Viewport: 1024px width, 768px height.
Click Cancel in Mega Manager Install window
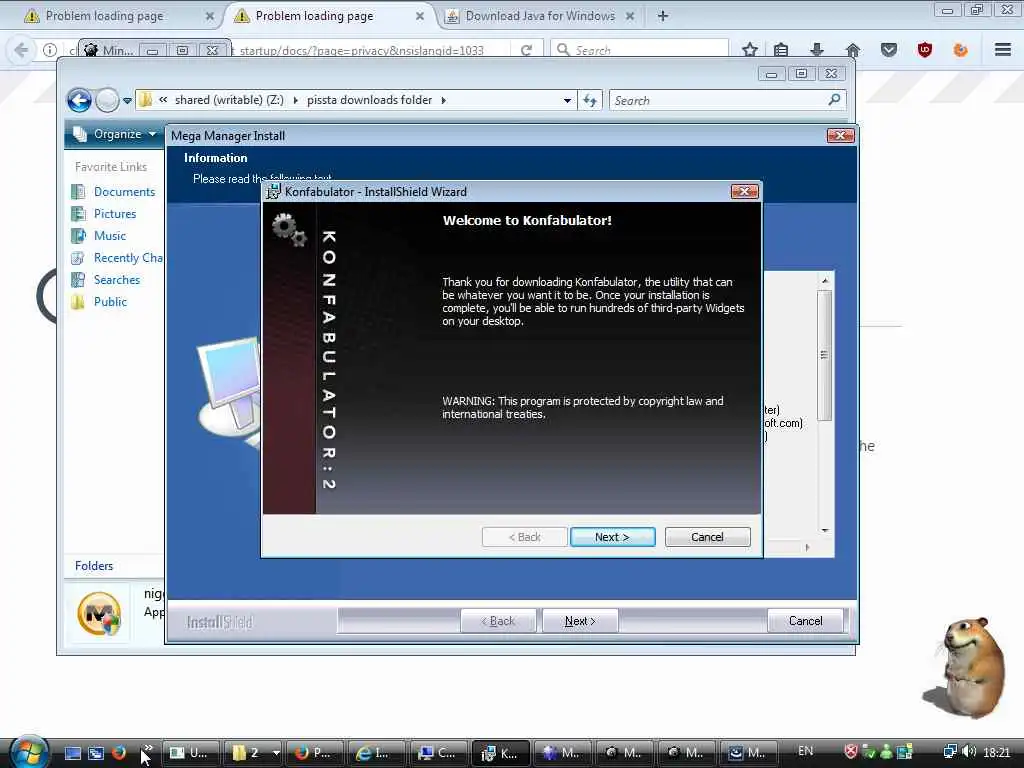tap(805, 620)
